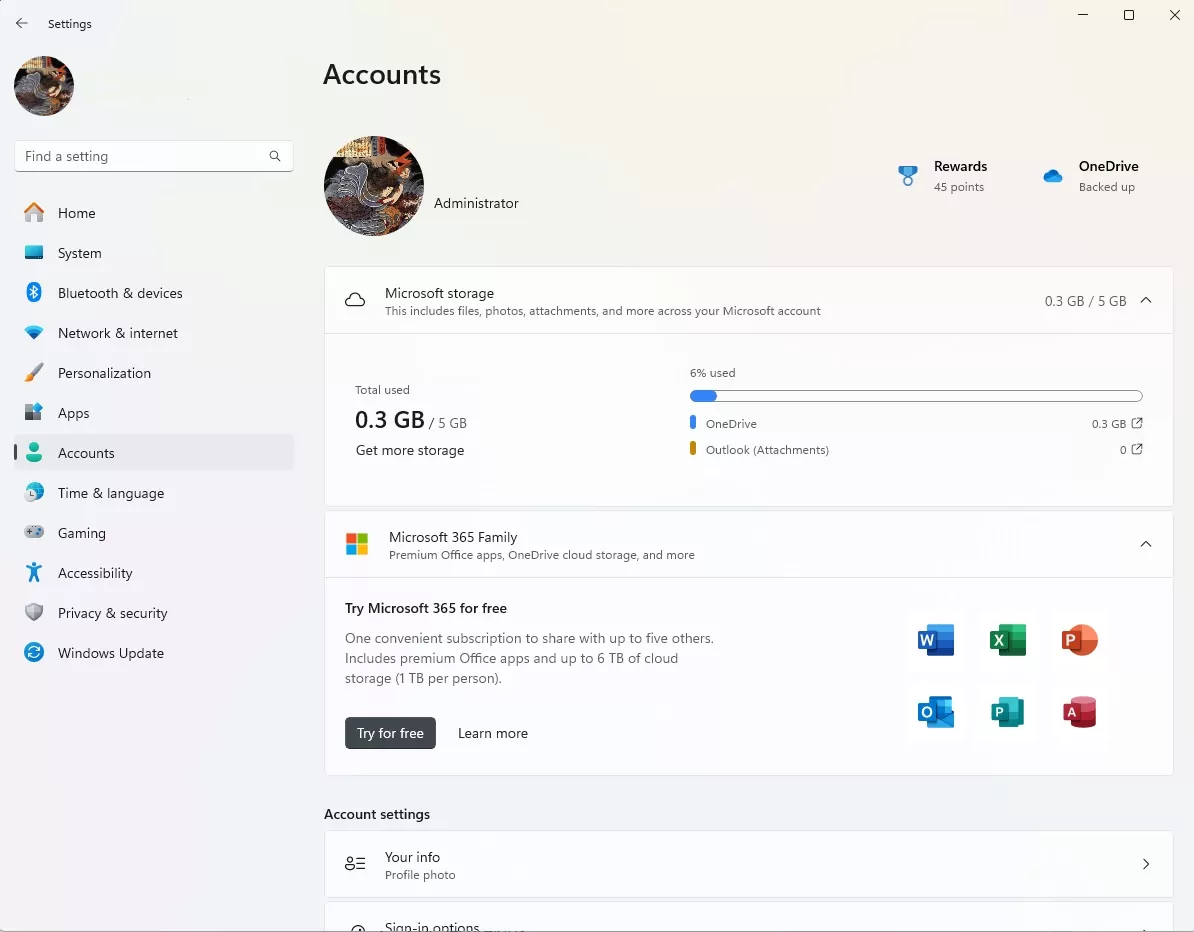Click the Privacy & security shield icon
The image size is (1194, 932).
[34, 612]
